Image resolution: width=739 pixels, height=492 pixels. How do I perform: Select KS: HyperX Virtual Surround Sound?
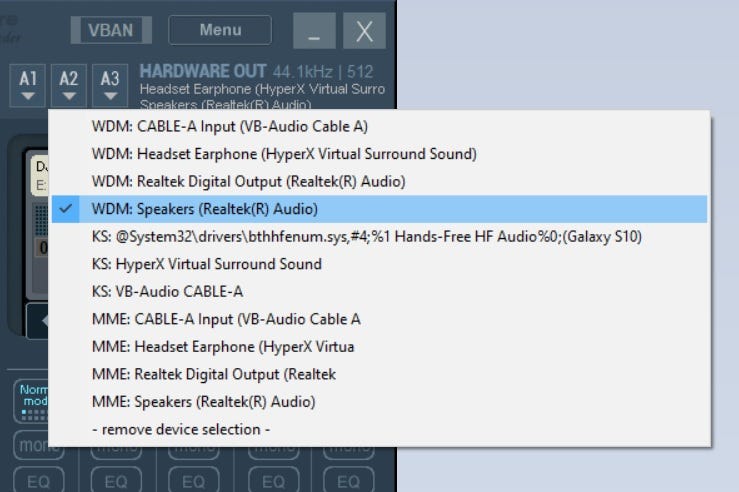[379, 264]
